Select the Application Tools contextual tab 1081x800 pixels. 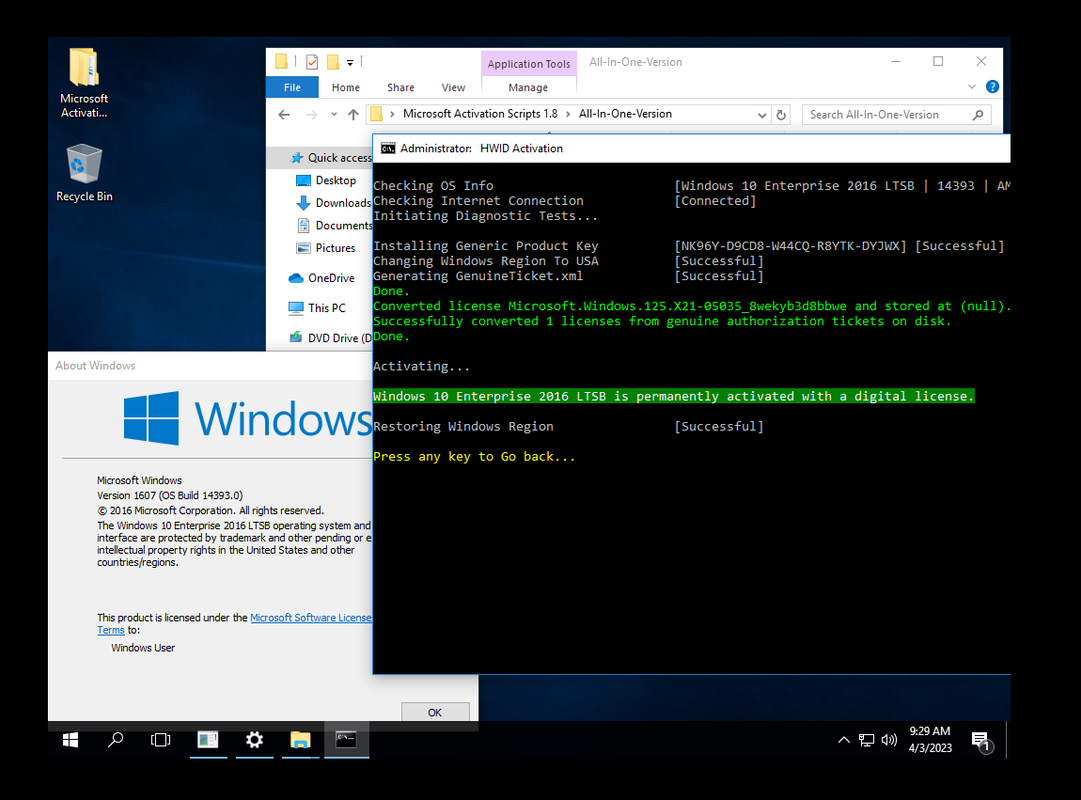pyautogui.click(x=529, y=63)
